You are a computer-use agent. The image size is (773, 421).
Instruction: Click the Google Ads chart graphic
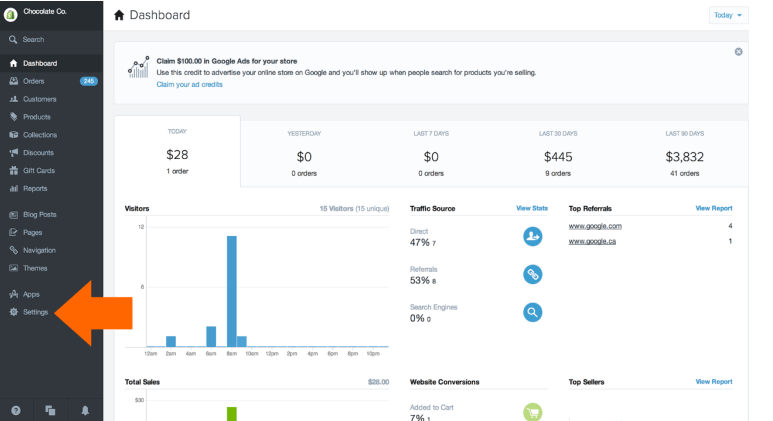click(139, 67)
